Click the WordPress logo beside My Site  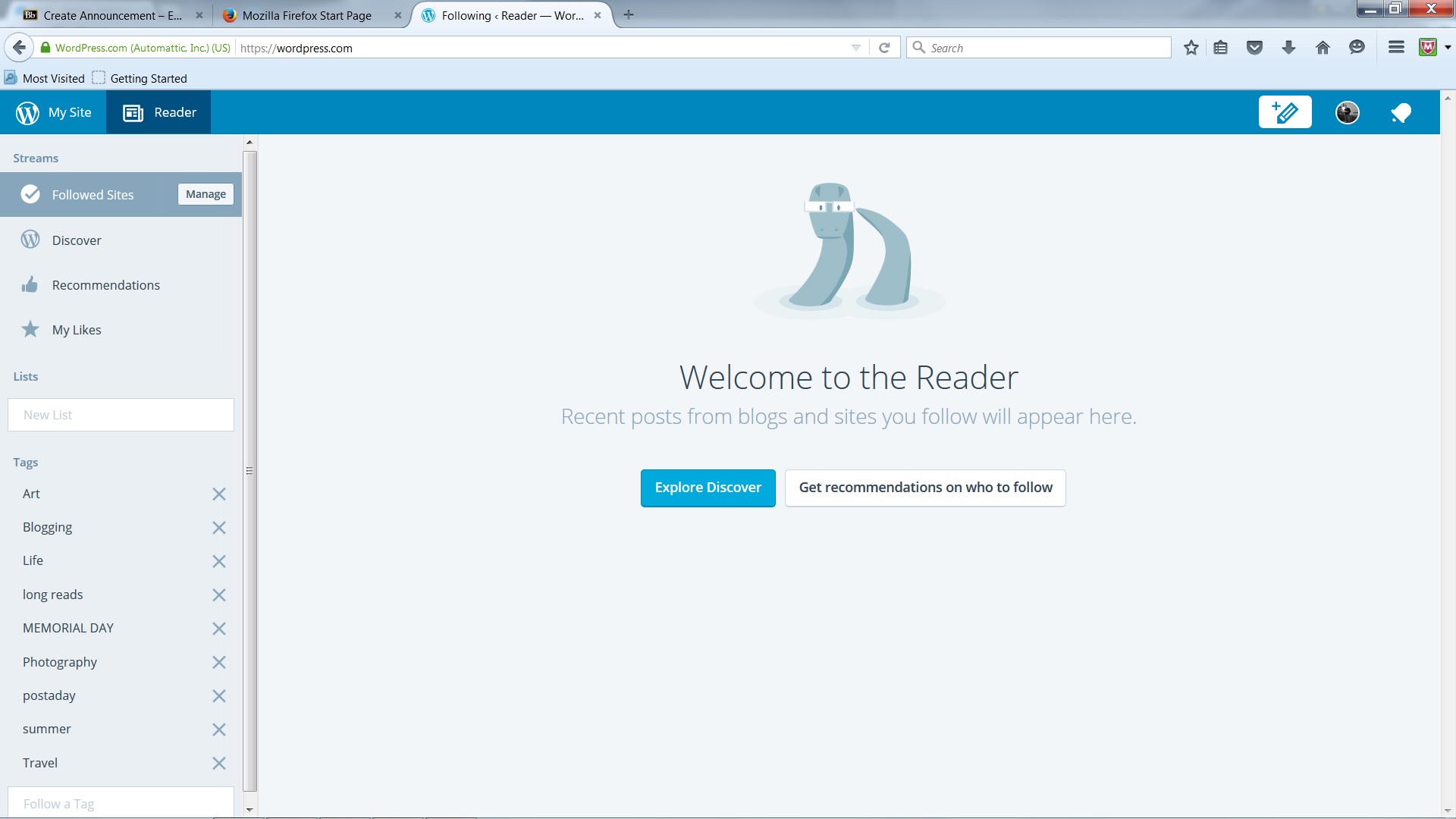pos(27,112)
